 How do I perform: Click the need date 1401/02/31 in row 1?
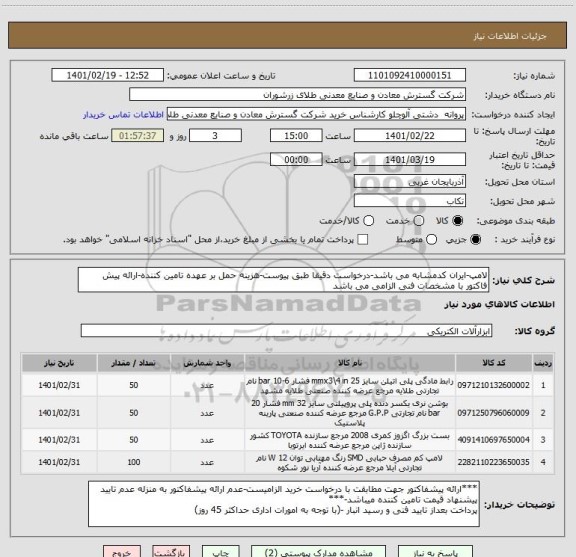point(59,385)
